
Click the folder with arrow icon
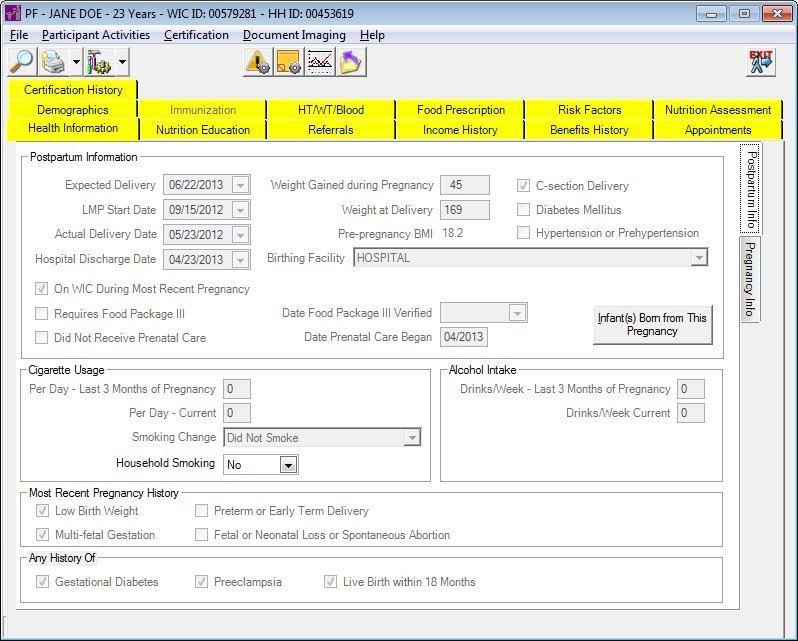[x=351, y=62]
